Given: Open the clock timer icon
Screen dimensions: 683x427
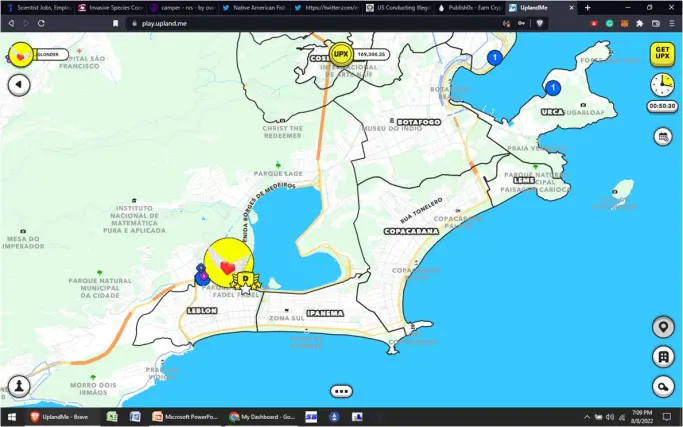Looking at the screenshot, I should click(662, 85).
